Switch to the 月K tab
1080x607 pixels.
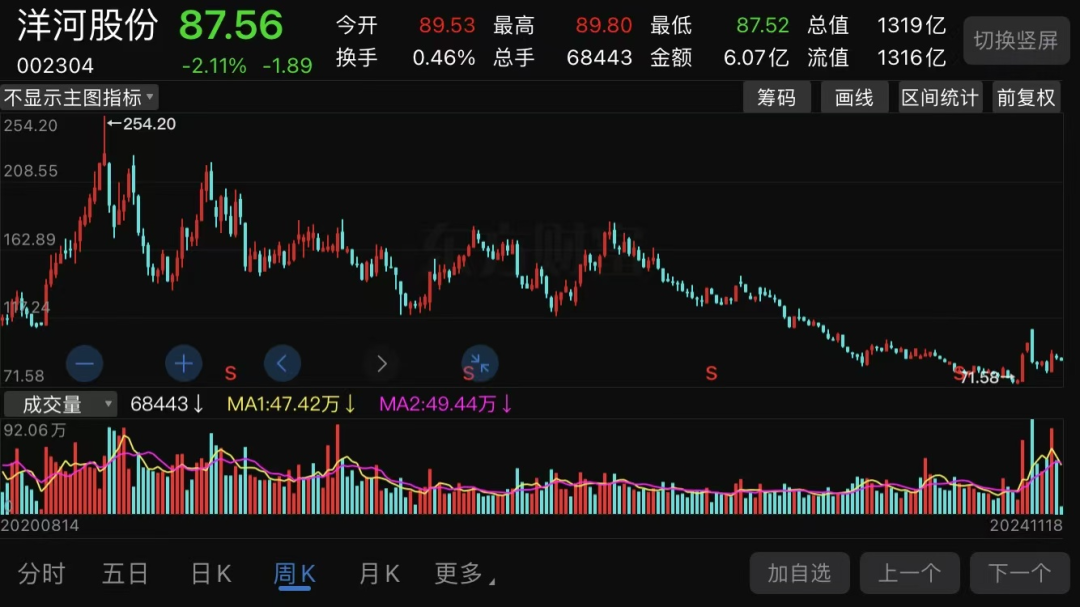(380, 573)
